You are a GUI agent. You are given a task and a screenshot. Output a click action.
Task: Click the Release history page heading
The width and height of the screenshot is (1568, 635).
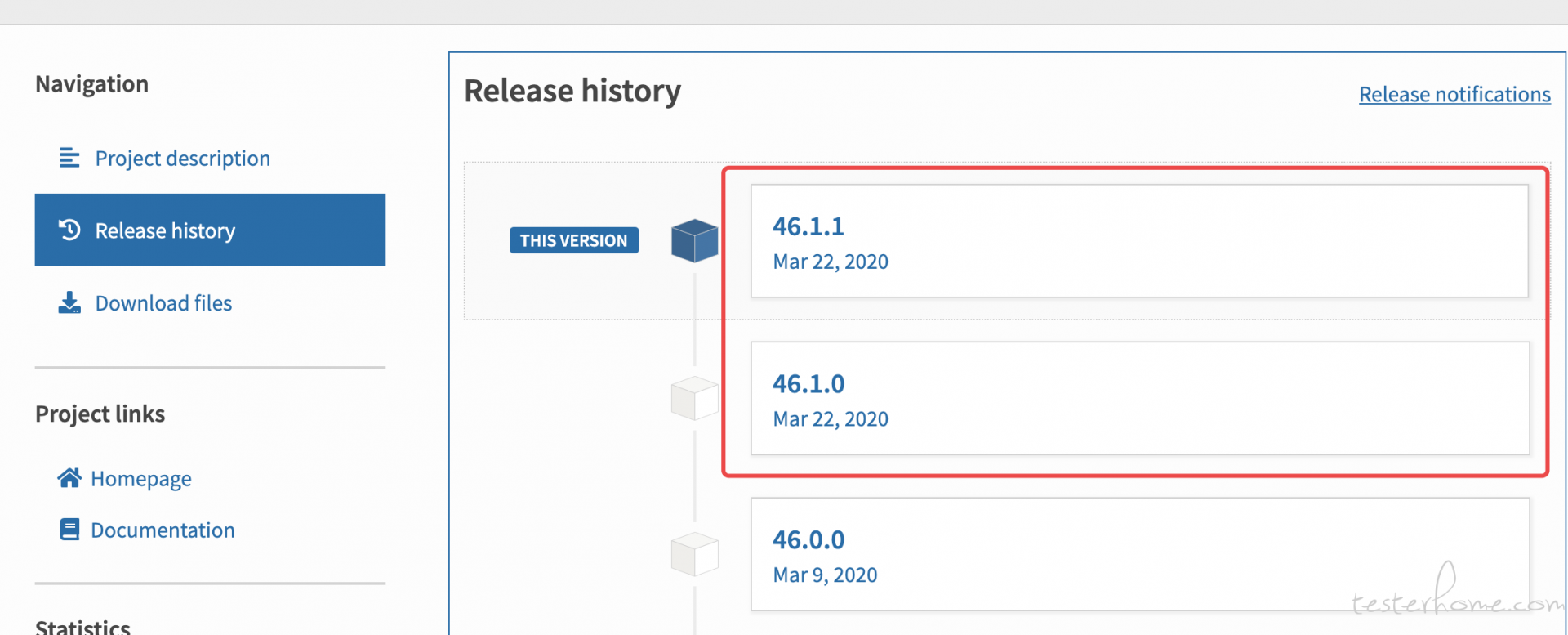pyautogui.click(x=572, y=91)
